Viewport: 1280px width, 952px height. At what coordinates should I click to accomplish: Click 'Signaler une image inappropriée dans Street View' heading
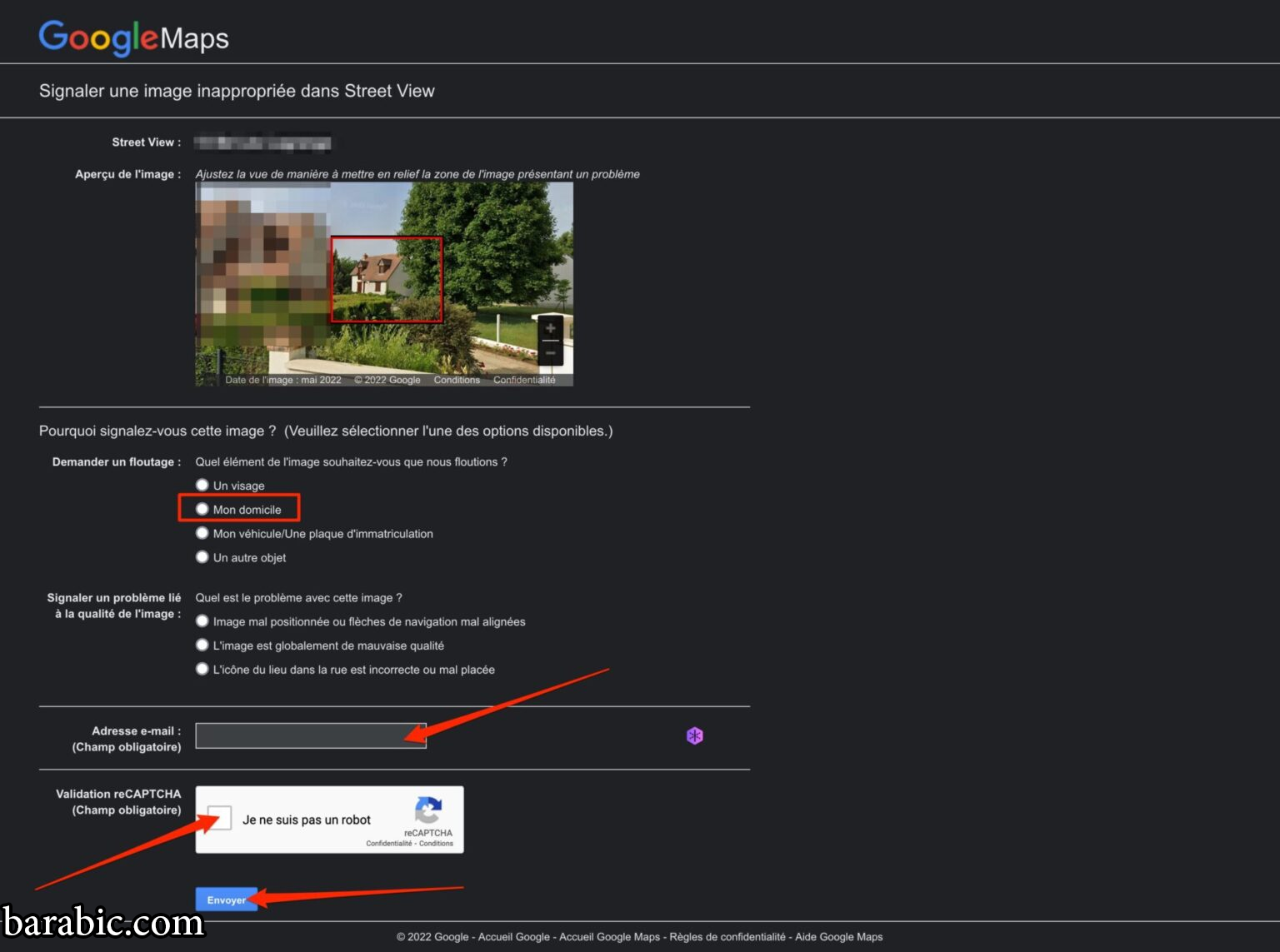pos(237,91)
